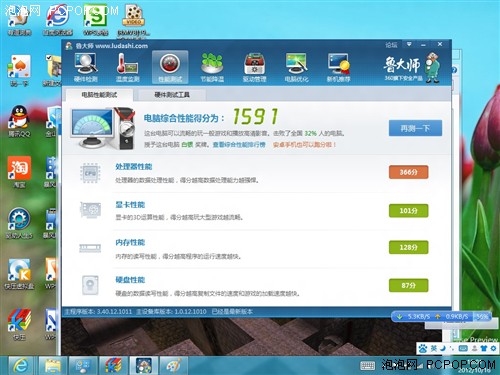Viewport: 500px width, 375px height.
Task: Open 查看综合性能排行榜 ranking link
Action: 239,144
